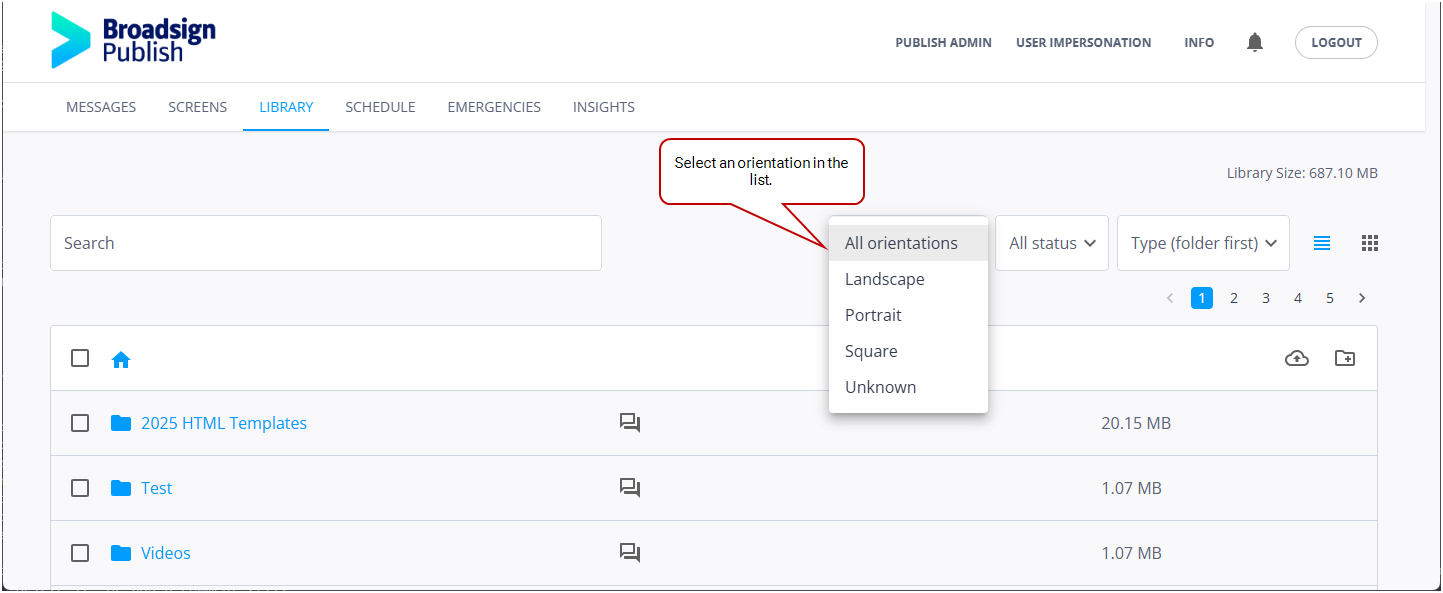The height and width of the screenshot is (593, 1443).
Task: Open the Schedule tab
Action: tap(380, 107)
